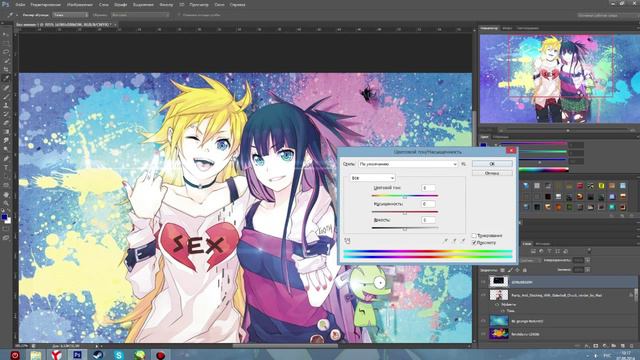Hide the blue nebula texture layer

(484, 321)
